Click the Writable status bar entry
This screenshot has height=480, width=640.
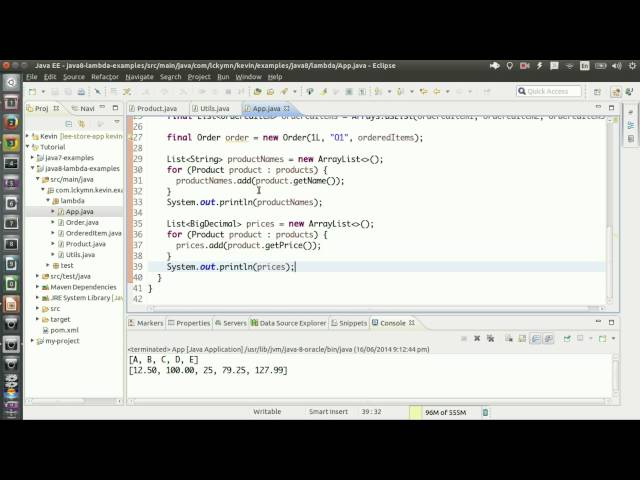tap(267, 411)
